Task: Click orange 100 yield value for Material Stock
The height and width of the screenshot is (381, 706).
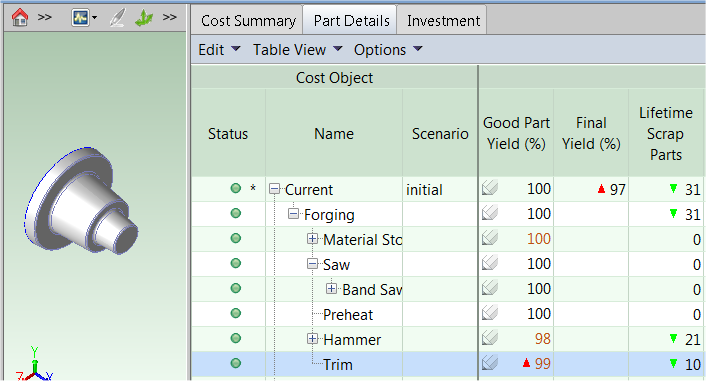Action: pos(539,239)
